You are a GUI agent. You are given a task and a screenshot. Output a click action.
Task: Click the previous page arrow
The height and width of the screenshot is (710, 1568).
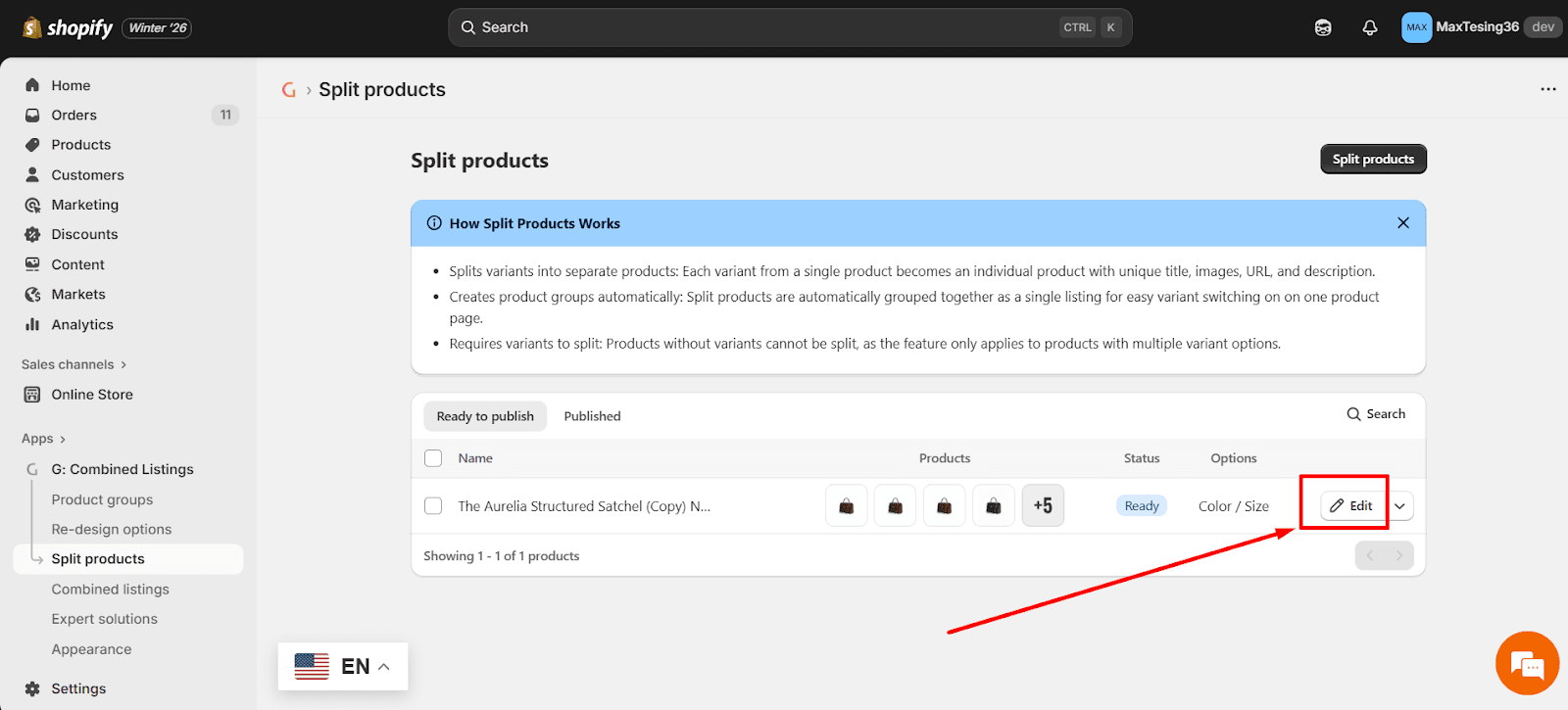(1370, 555)
